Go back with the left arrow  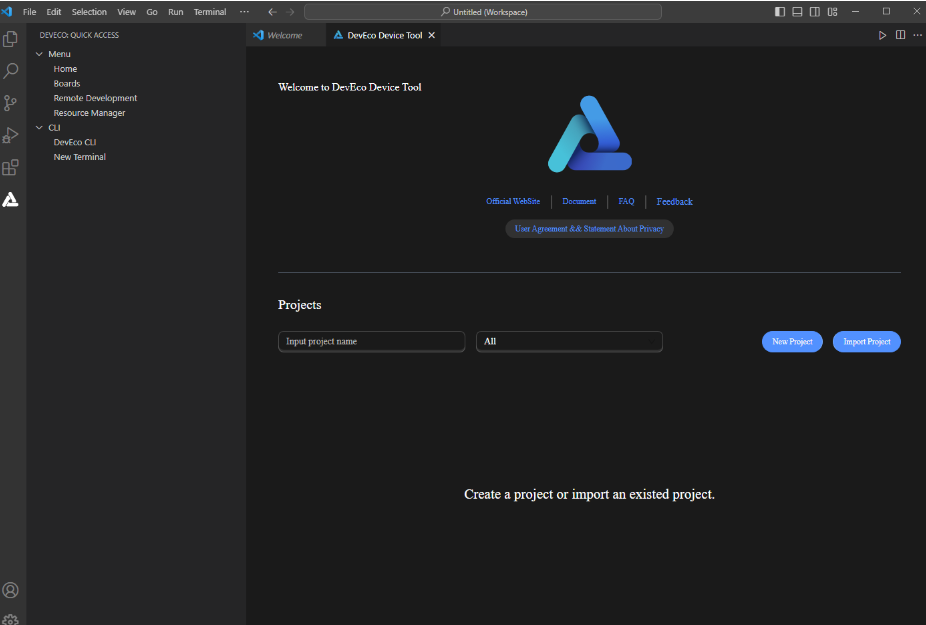272,12
